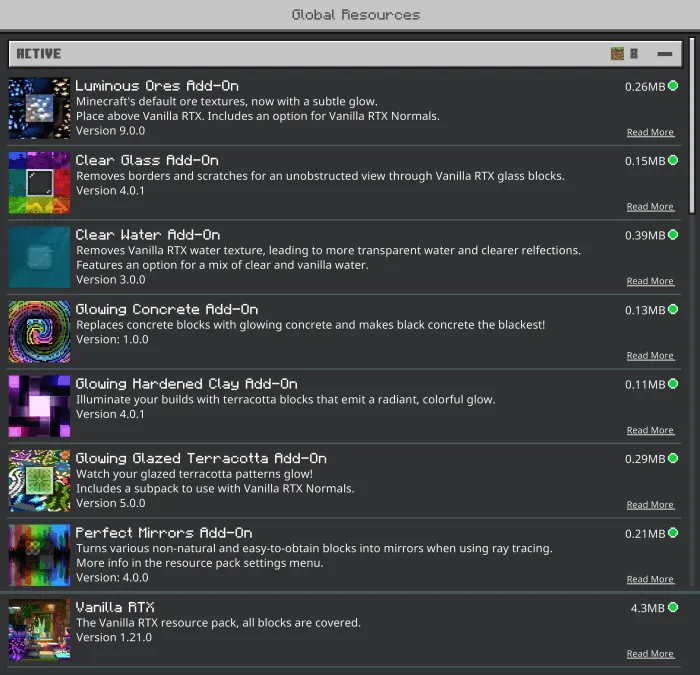Open Read More for Vanilla RTX
The image size is (700, 675).
point(650,654)
